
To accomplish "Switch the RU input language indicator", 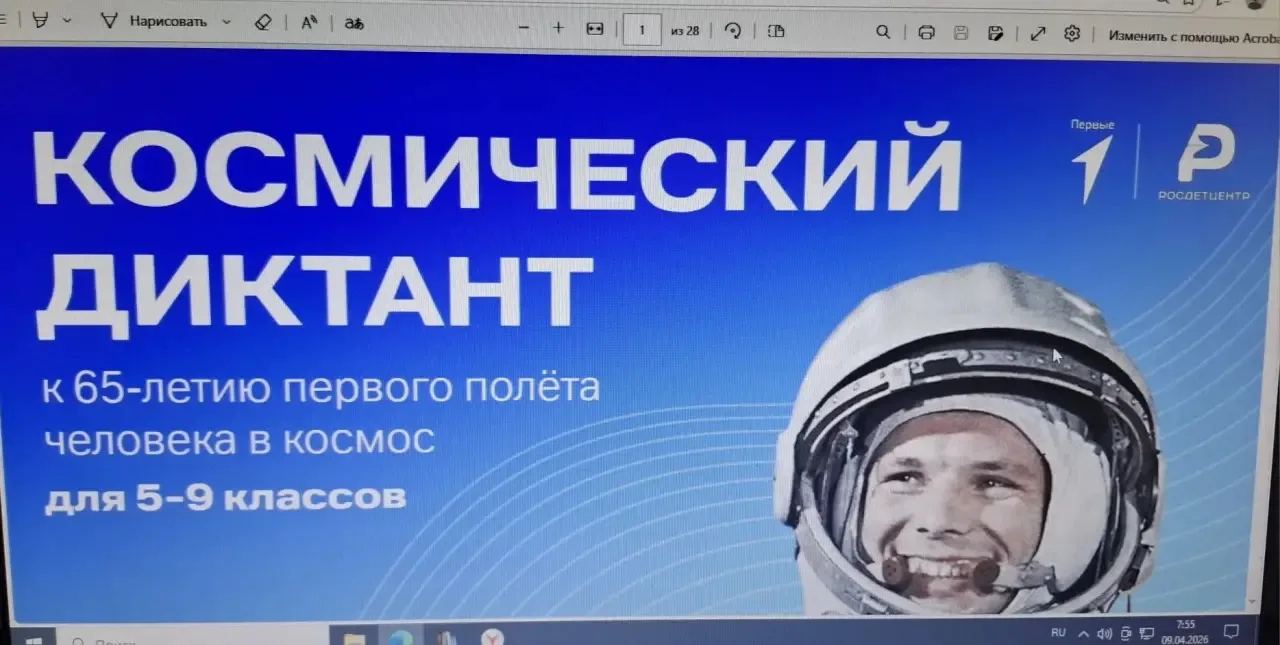I will (1058, 633).
